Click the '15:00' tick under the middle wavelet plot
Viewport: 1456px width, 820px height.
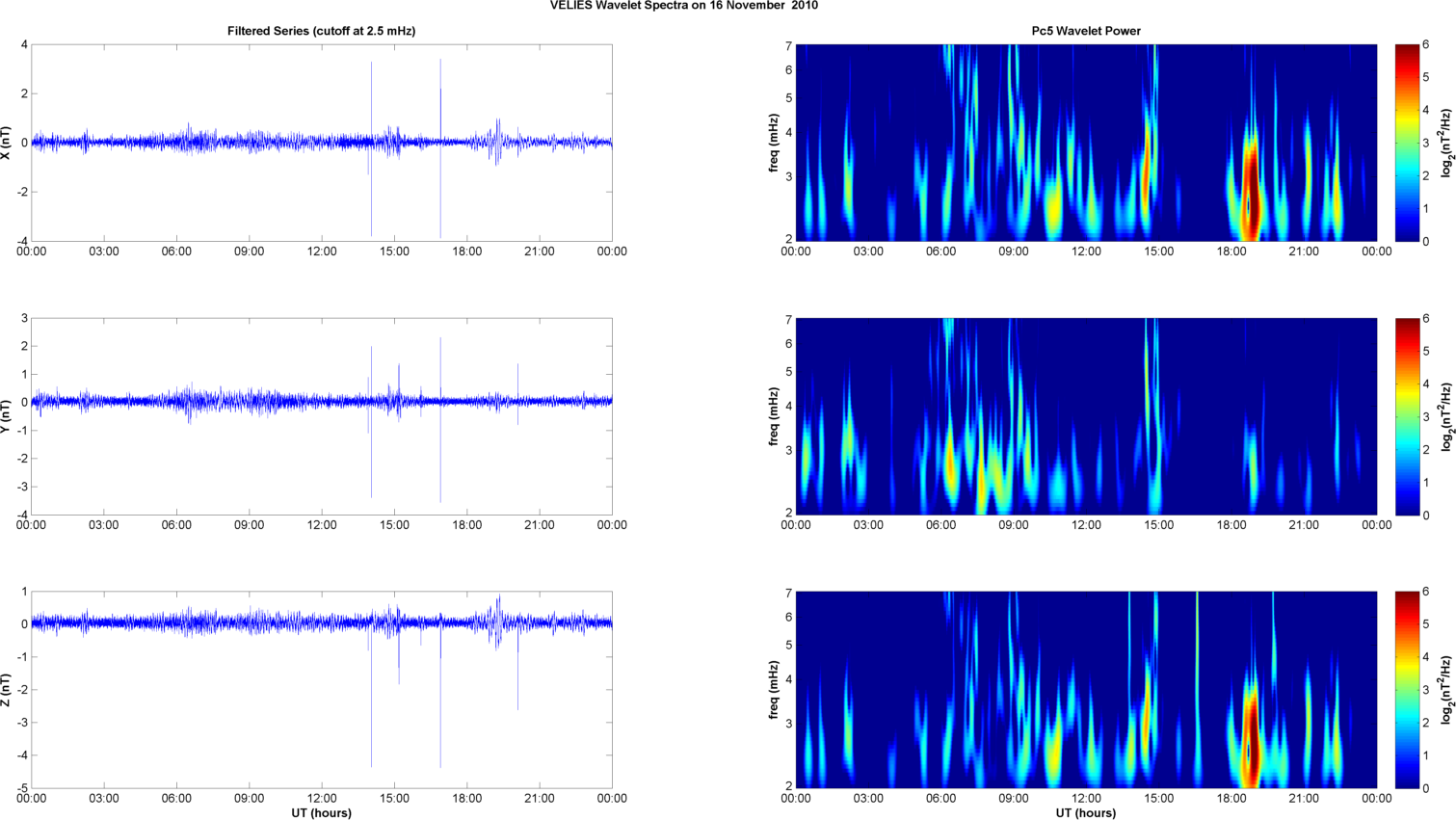1159,525
